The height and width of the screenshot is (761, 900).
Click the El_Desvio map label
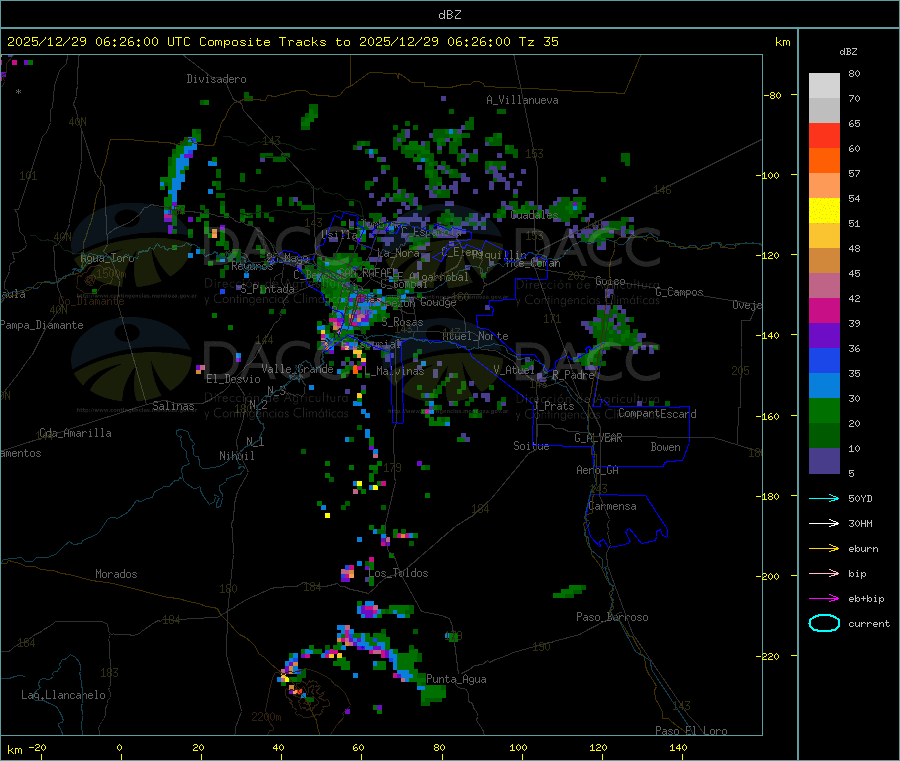pyautogui.click(x=234, y=379)
